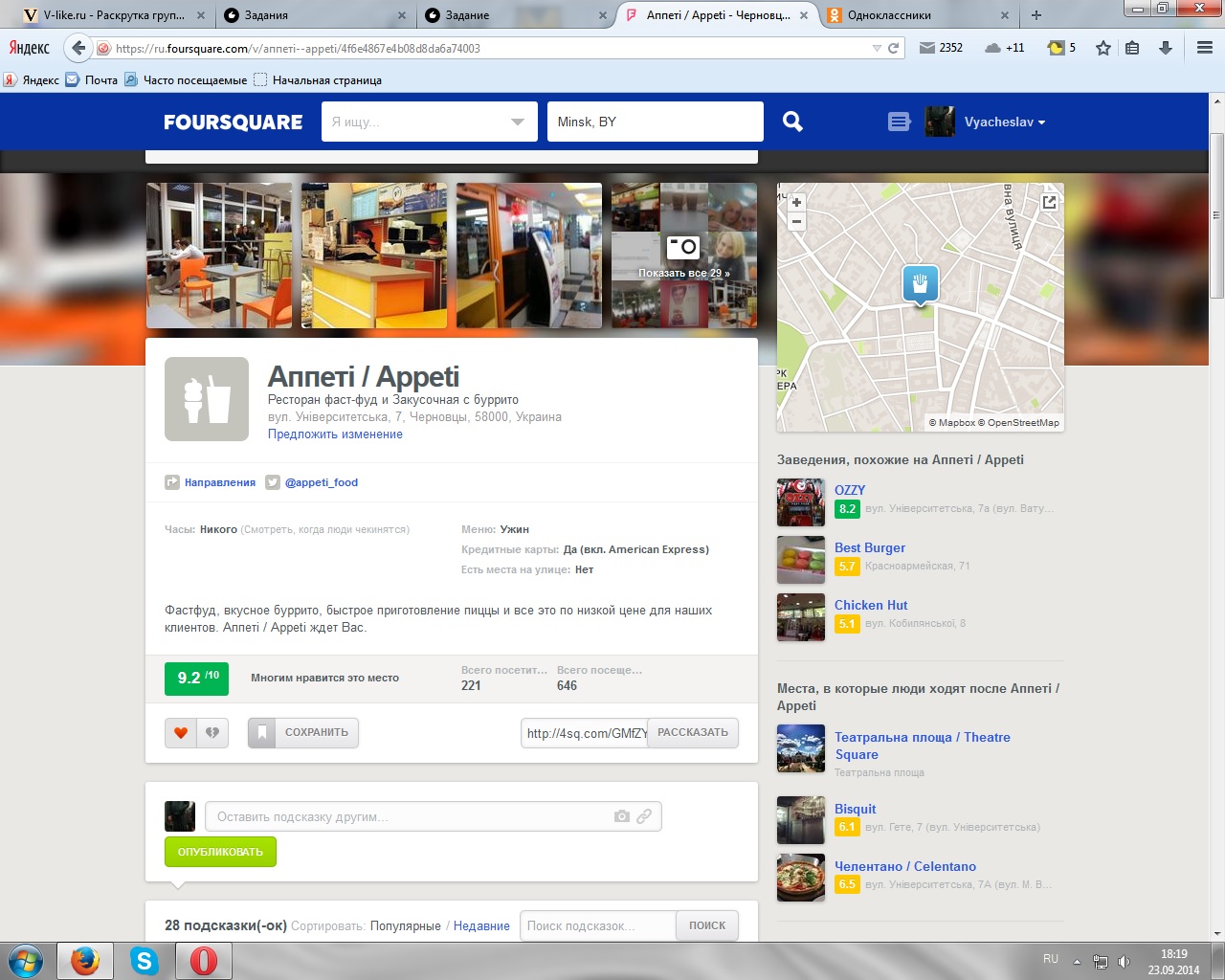Click the Firefox back arrow button

pyautogui.click(x=78, y=48)
